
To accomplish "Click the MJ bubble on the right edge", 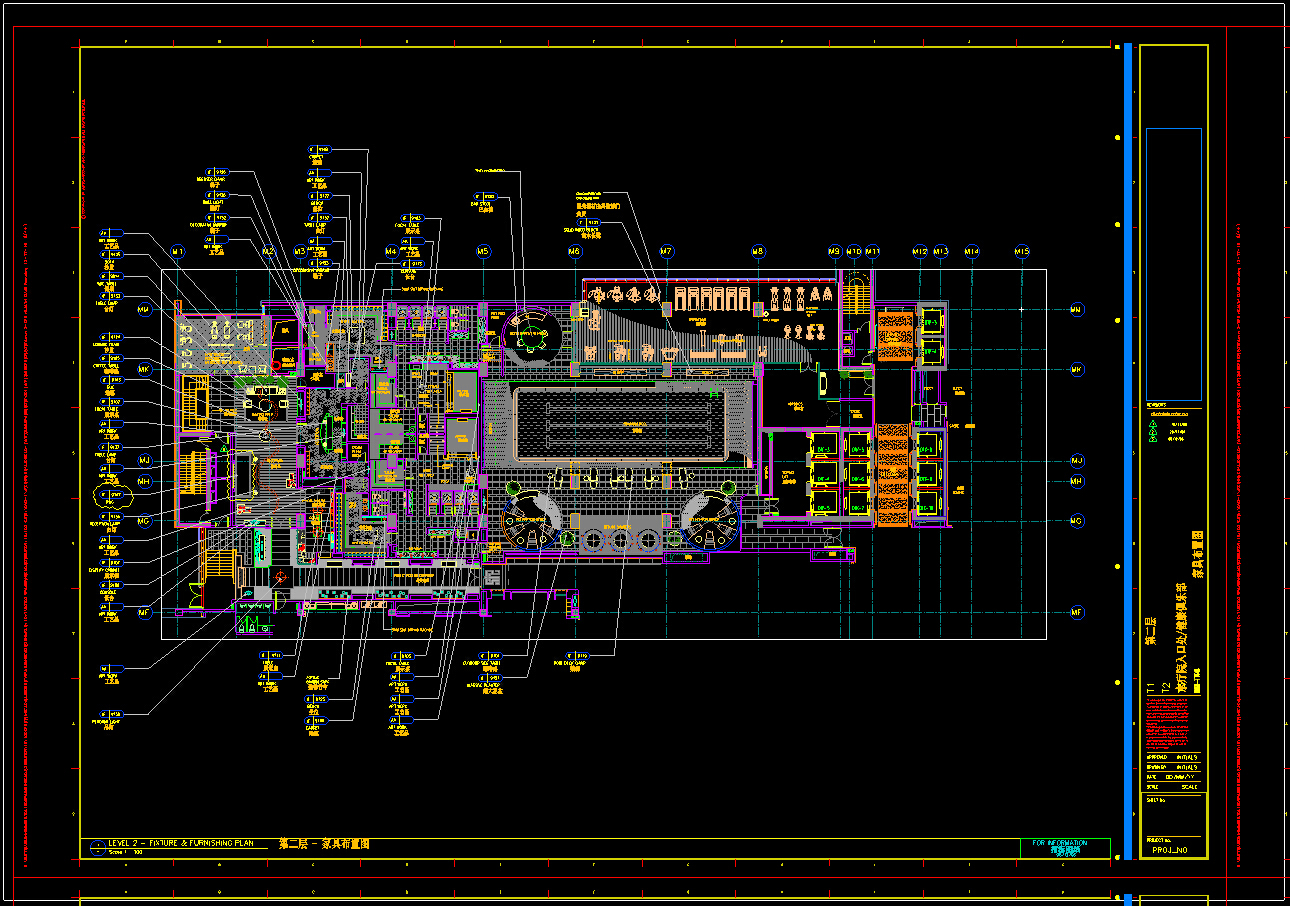I will click(1077, 461).
